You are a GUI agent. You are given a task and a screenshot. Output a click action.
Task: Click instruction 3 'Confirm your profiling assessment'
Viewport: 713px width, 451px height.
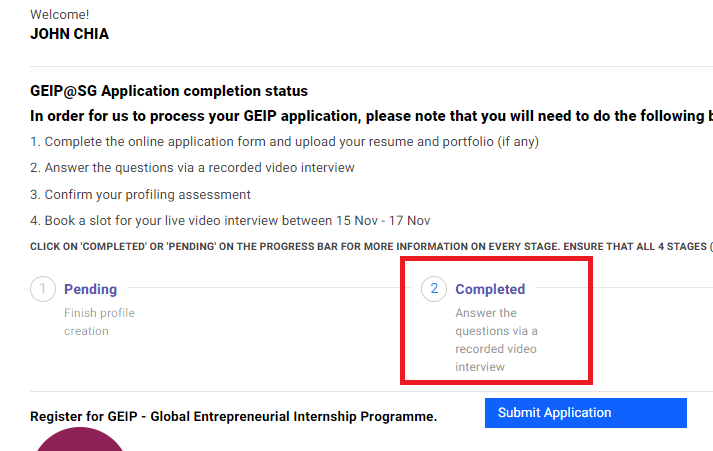pos(140,195)
